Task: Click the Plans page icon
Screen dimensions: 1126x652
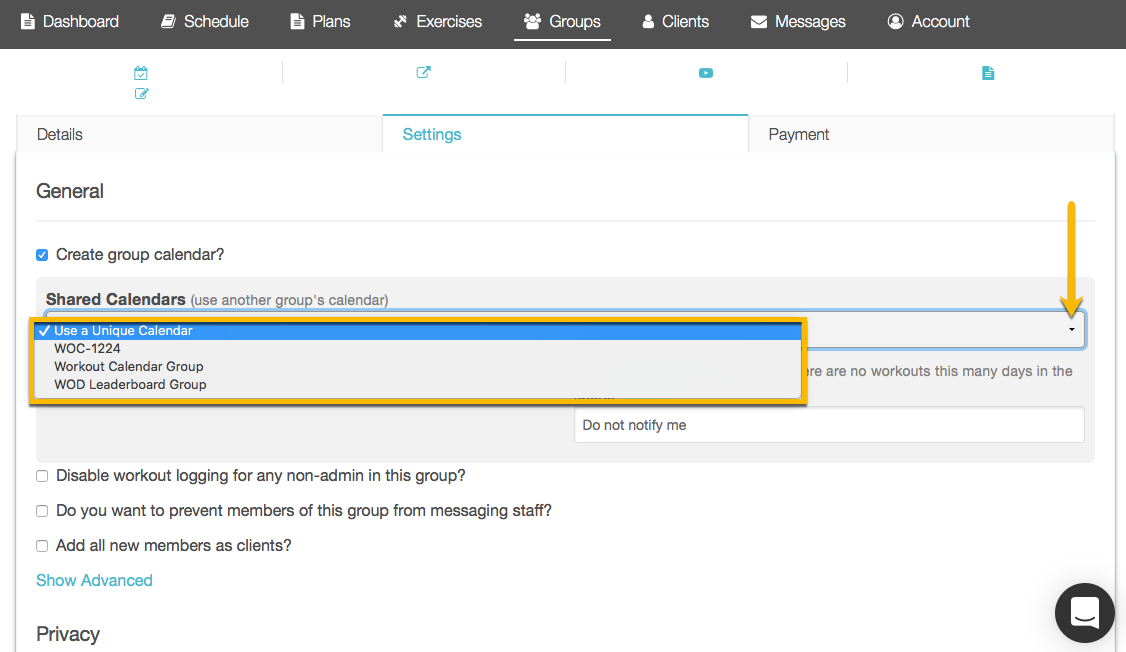Action: pos(297,22)
